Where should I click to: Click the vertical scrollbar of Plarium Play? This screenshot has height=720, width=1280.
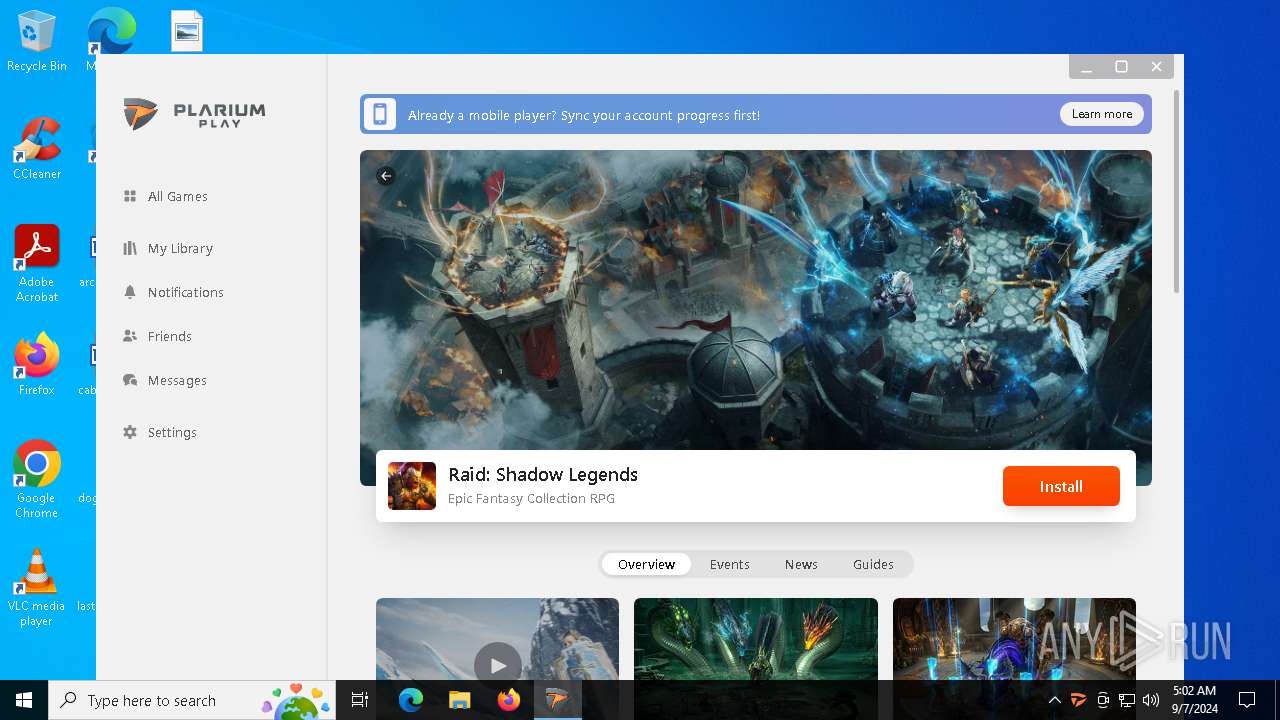1177,192
